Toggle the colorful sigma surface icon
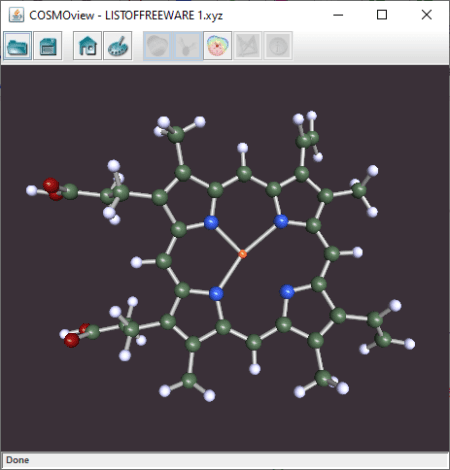Image resolution: width=450 pixels, height=470 pixels. (218, 46)
